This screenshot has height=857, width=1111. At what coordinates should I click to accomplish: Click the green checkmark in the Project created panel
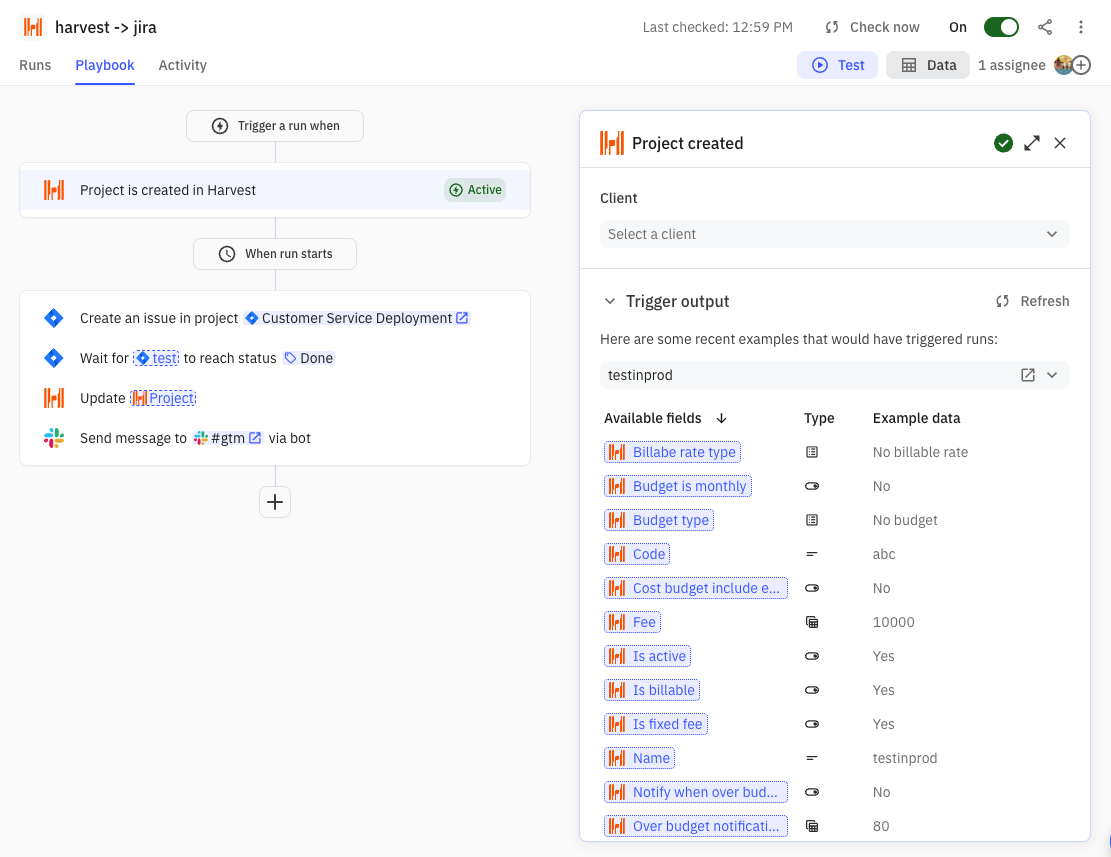(1003, 143)
